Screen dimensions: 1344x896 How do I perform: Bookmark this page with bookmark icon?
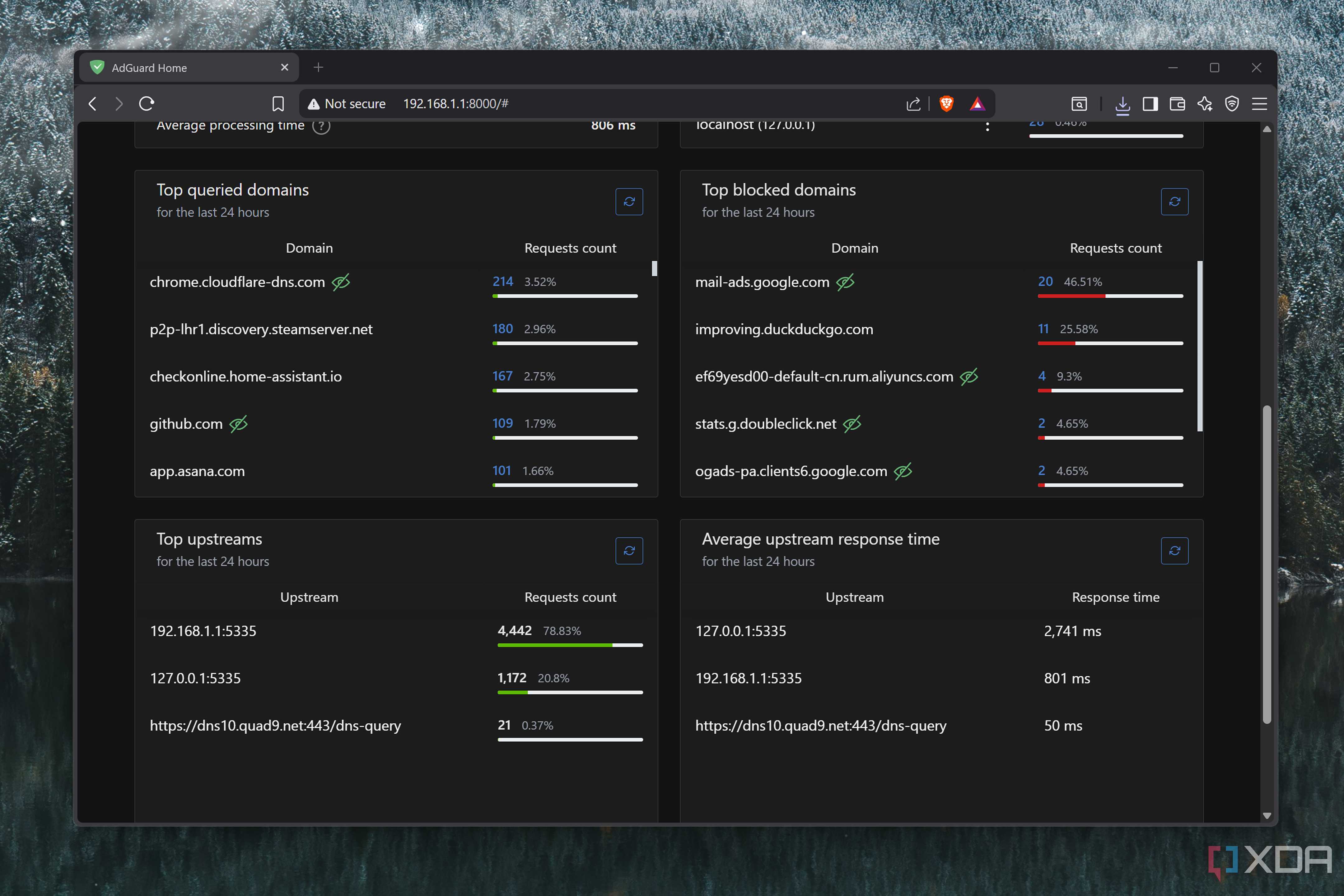278,104
